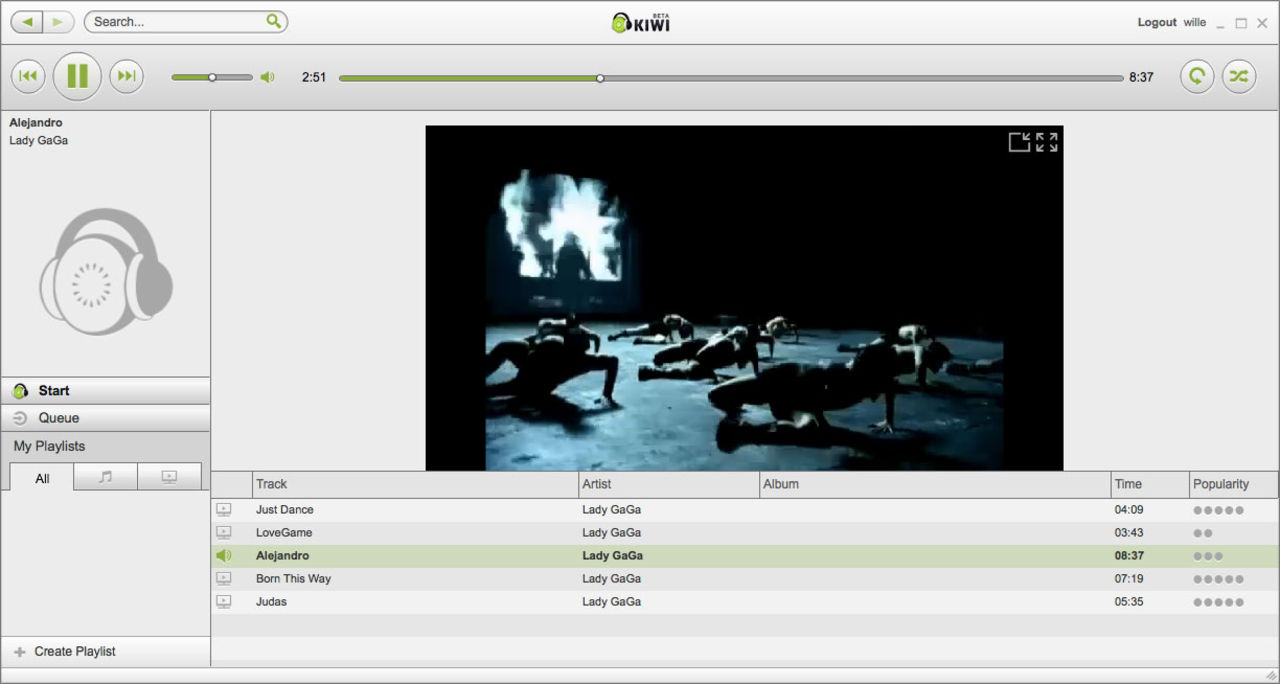The height and width of the screenshot is (684, 1280).
Task: Go back to previous track
Action: click(x=28, y=77)
